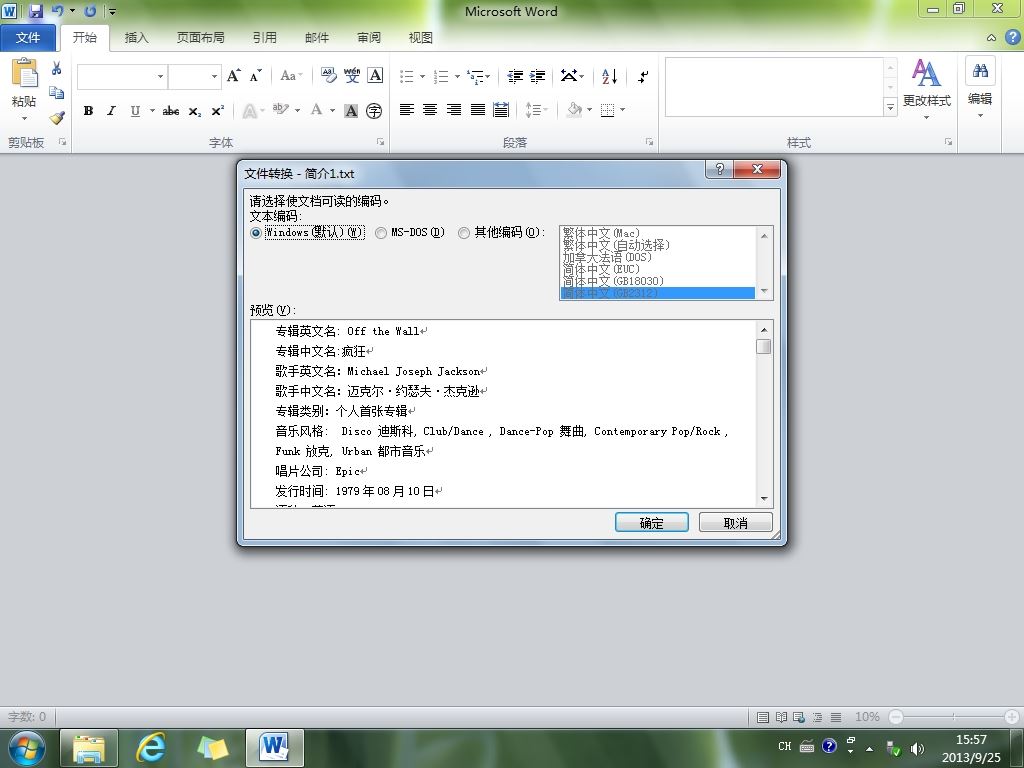Click the Enclose Characters icon
This screenshot has height=768, width=1024.
(x=374, y=111)
